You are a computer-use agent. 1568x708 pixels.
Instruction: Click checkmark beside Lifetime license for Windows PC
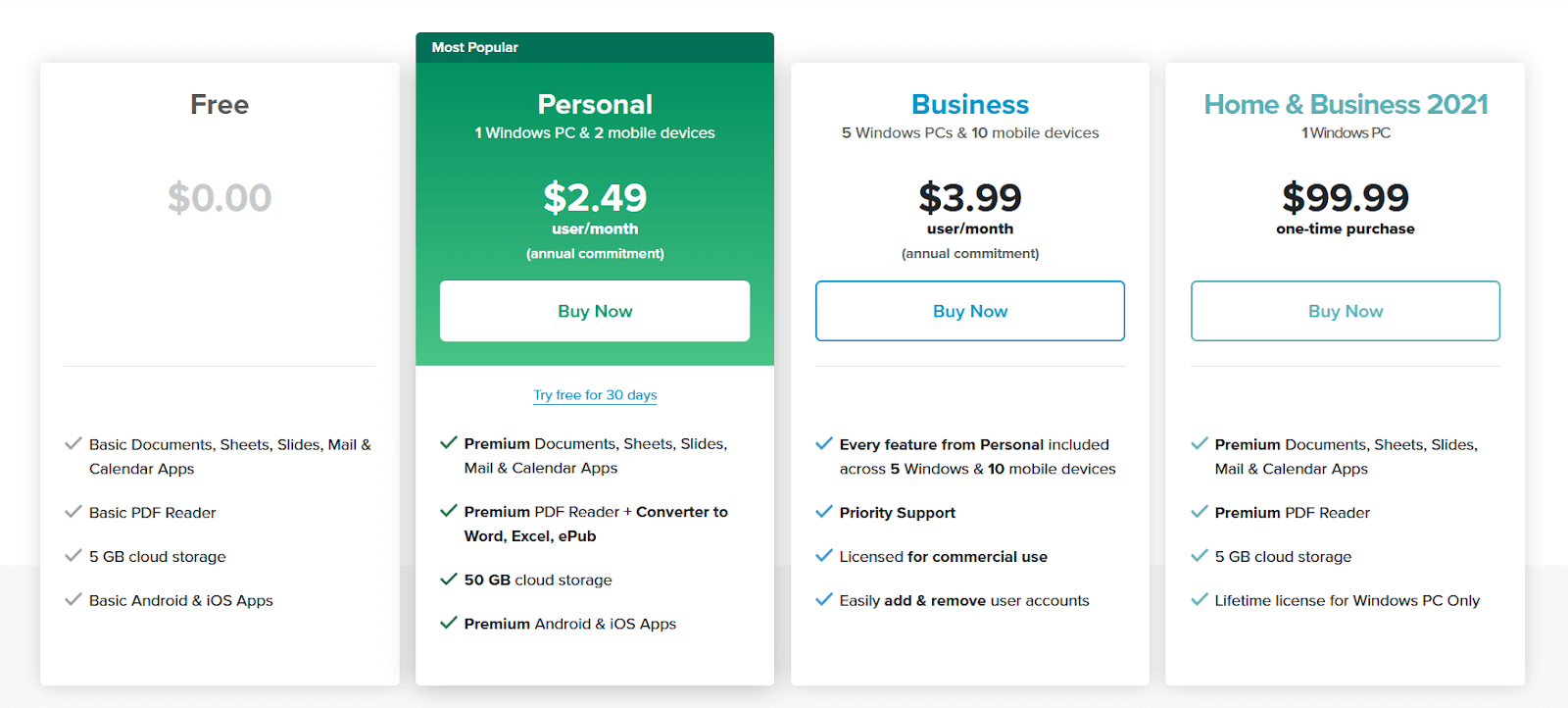point(1200,600)
